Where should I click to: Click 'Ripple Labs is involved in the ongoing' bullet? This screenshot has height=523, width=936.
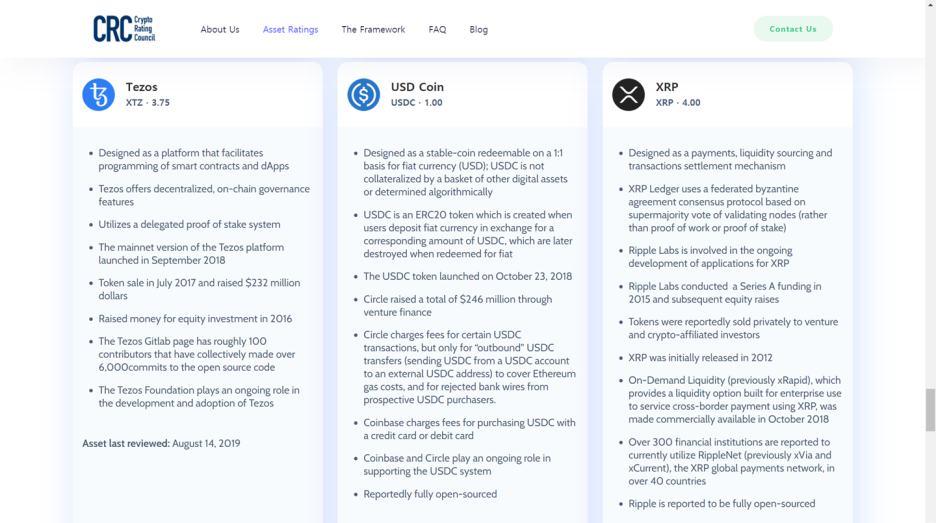point(710,257)
